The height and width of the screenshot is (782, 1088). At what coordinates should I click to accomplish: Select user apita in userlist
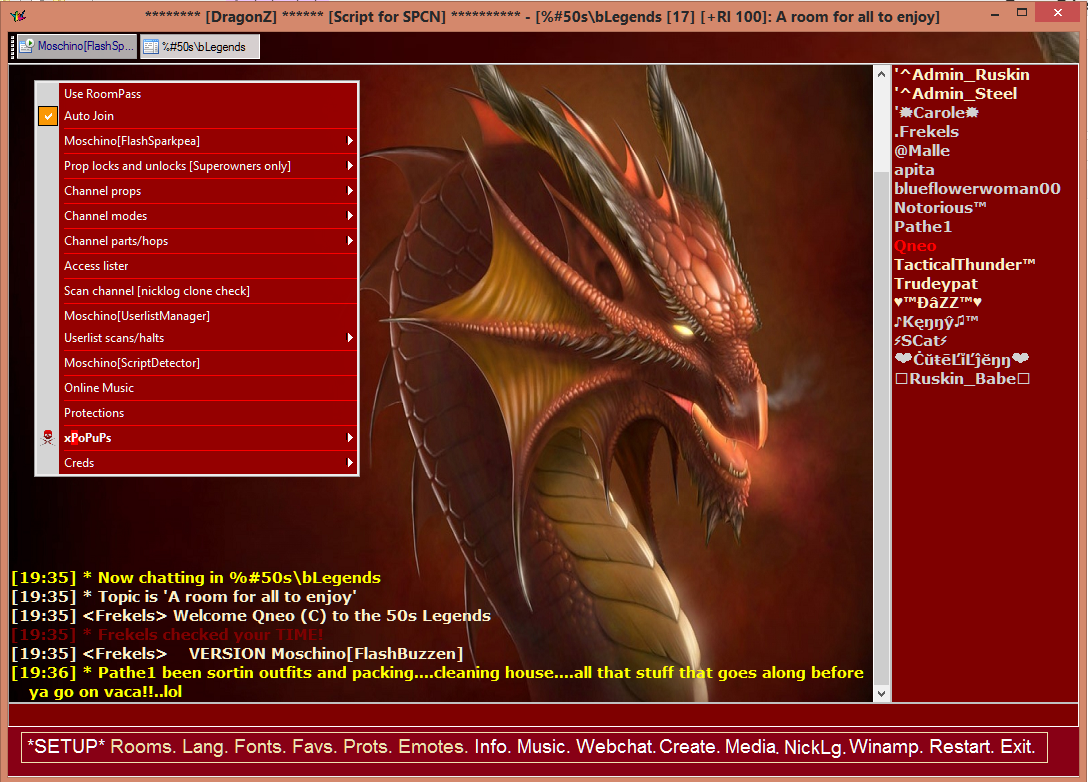pos(914,170)
